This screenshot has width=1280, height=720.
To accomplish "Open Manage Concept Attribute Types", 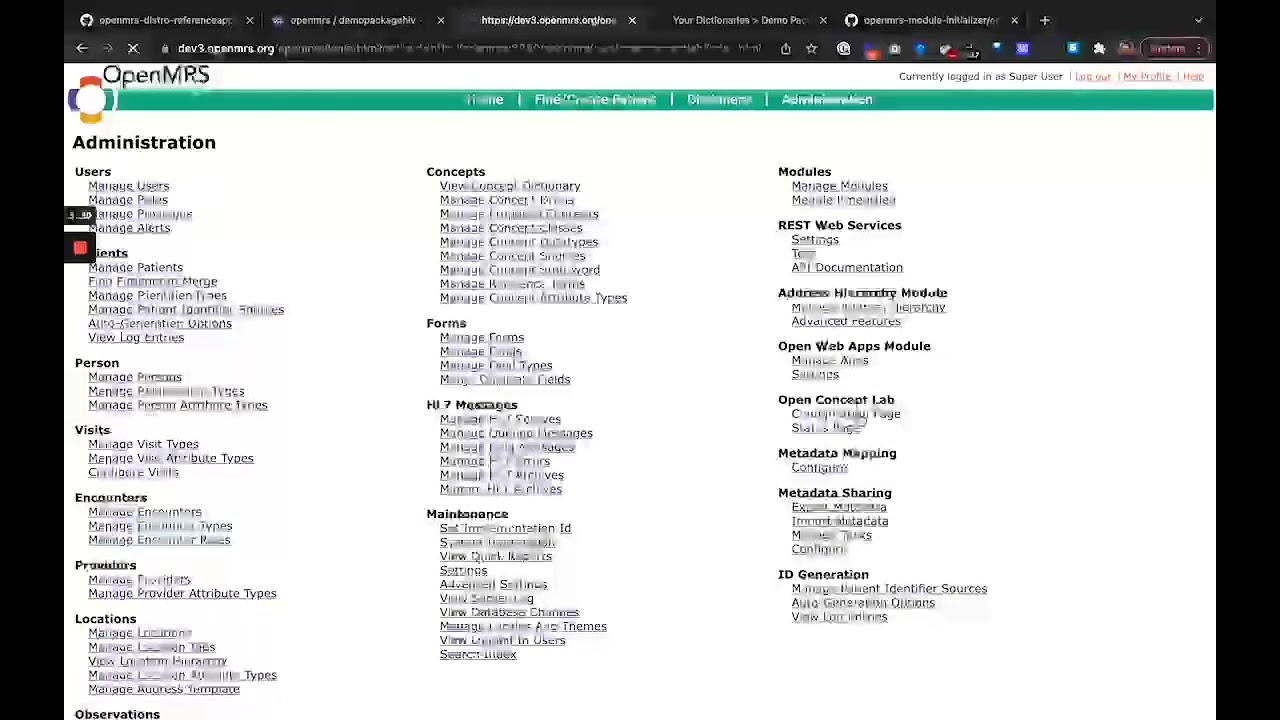I will [x=533, y=298].
